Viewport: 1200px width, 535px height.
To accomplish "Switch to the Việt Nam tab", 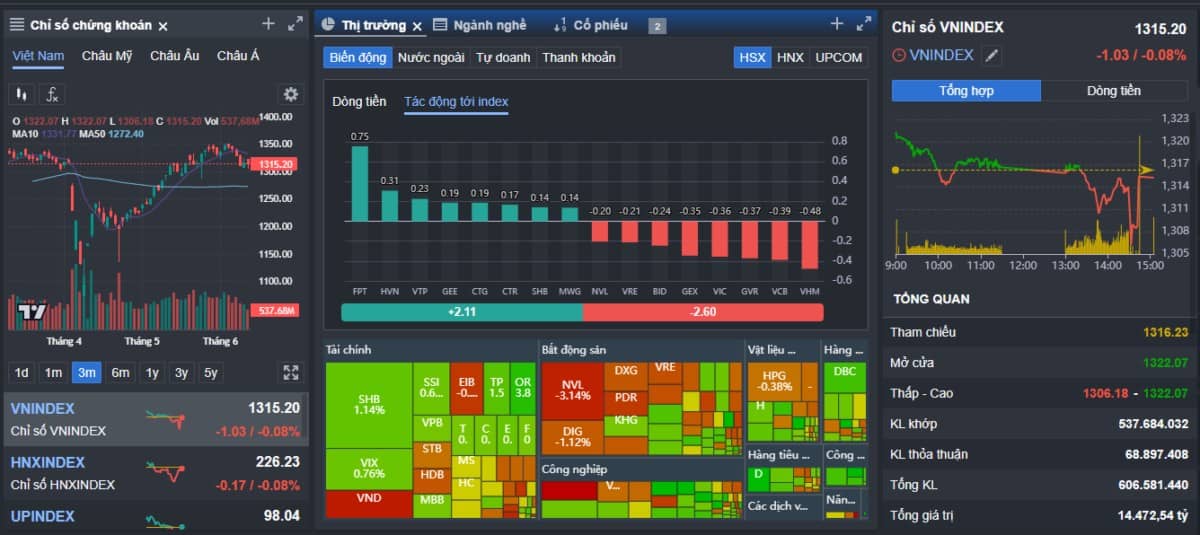I will tap(38, 56).
